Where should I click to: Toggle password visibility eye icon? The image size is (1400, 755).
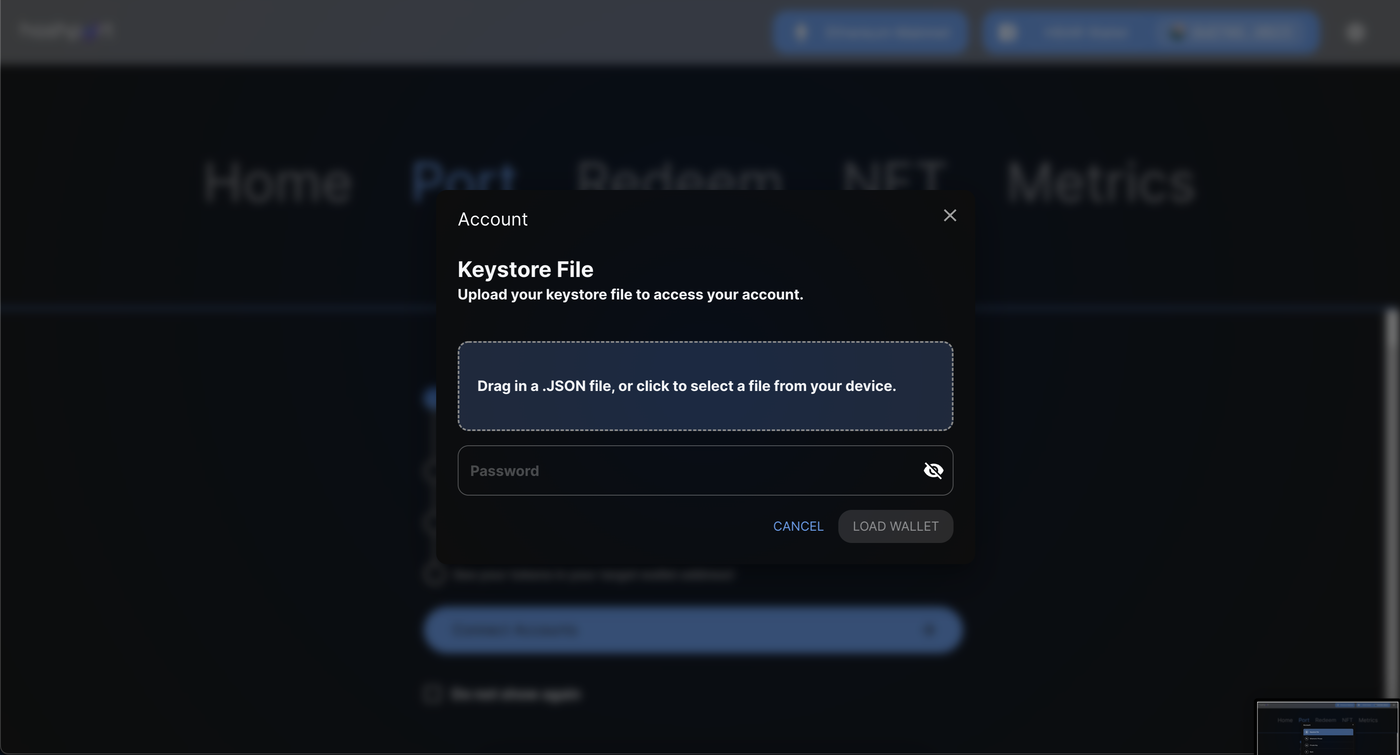pyautogui.click(x=933, y=471)
